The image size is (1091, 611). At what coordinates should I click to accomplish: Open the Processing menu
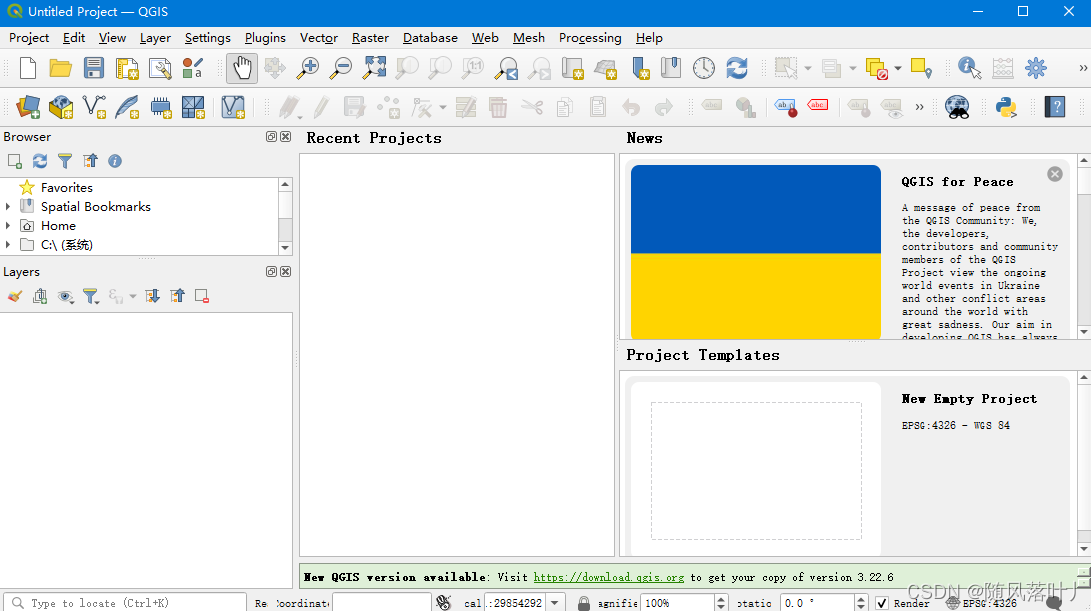coord(590,38)
